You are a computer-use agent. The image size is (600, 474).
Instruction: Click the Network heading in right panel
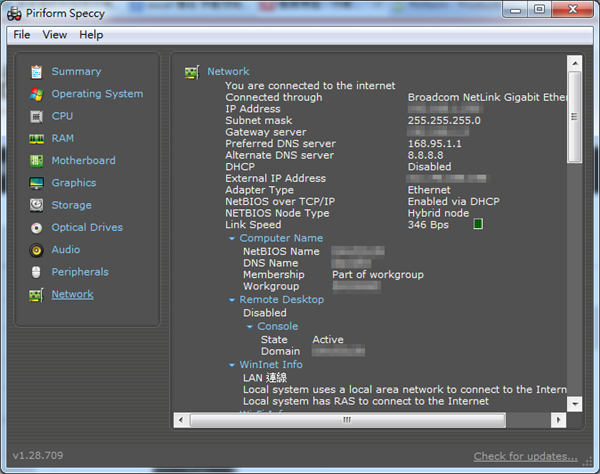[x=228, y=72]
